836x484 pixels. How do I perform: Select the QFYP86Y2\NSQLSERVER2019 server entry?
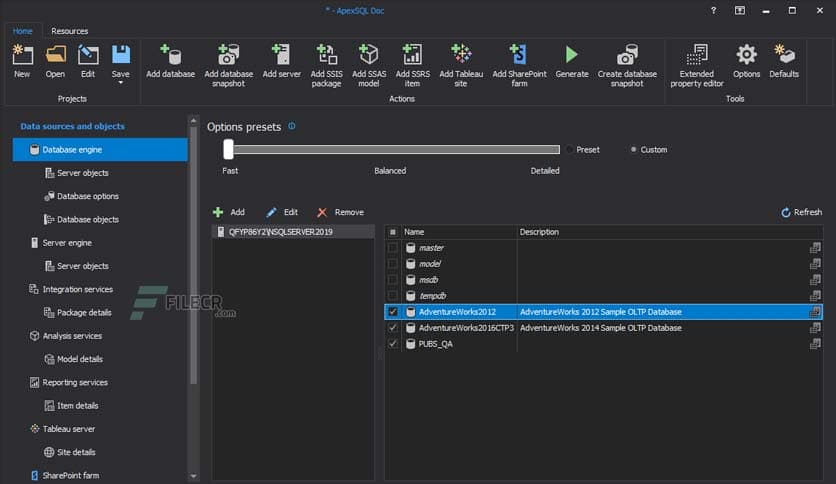(293, 232)
